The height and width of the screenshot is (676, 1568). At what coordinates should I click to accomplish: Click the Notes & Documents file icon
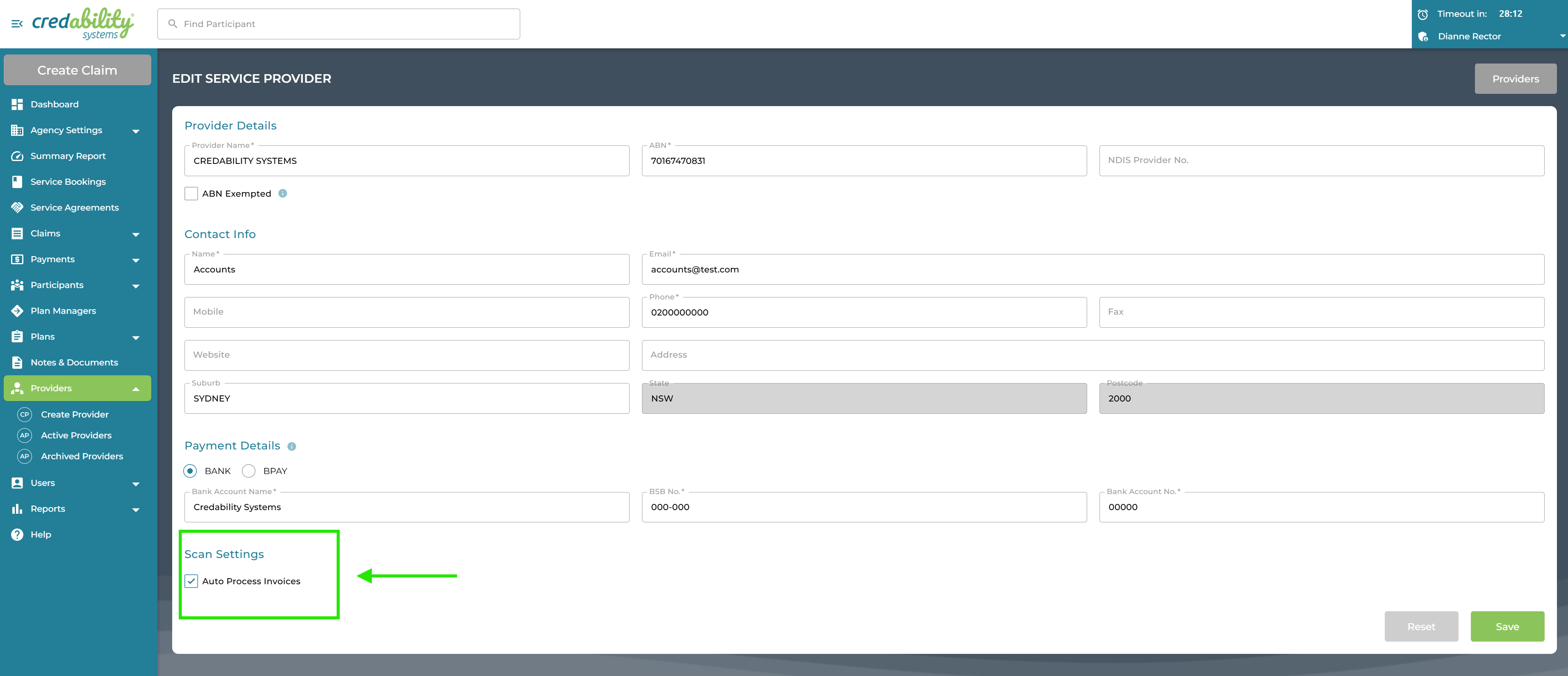(17, 363)
